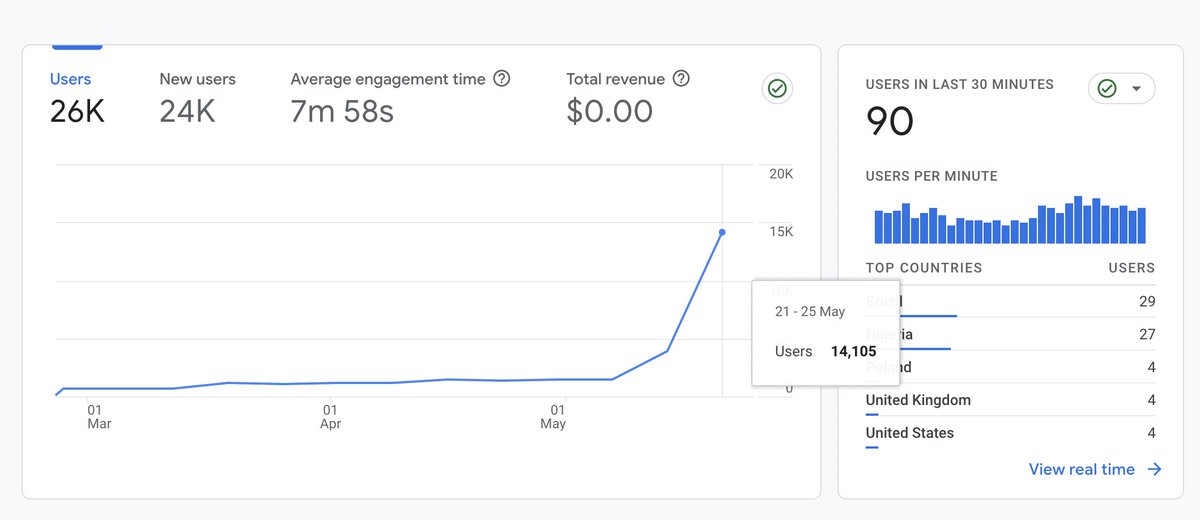Click green checkmark status icon in chart card

point(777,89)
